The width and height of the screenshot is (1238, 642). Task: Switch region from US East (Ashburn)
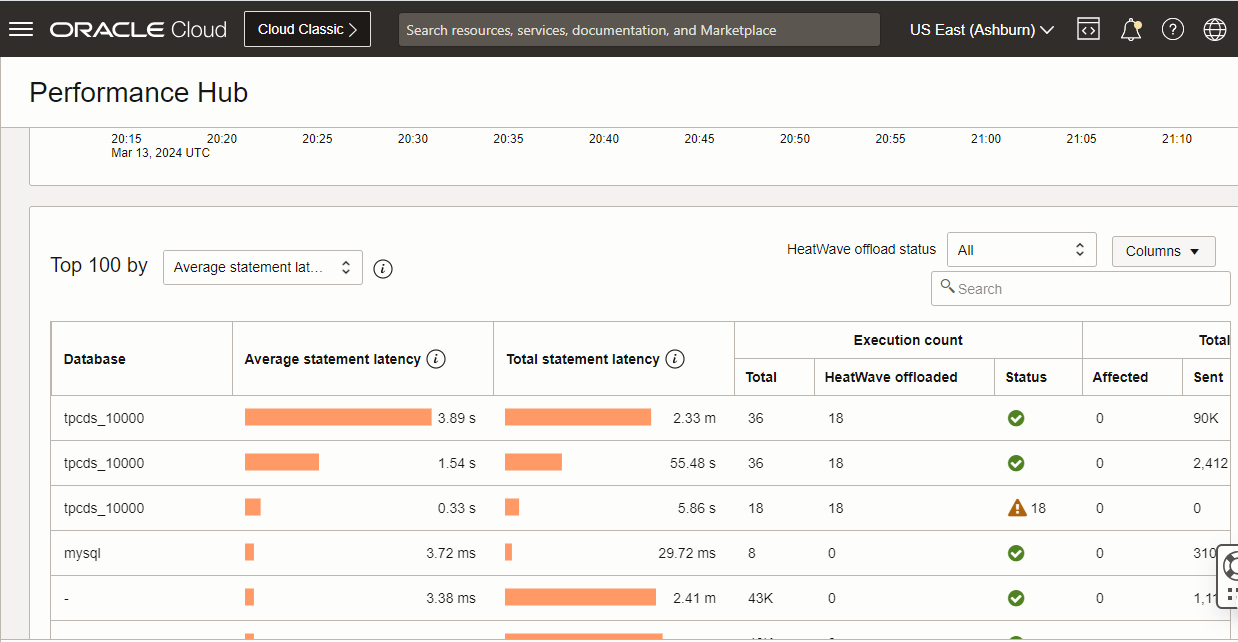980,29
